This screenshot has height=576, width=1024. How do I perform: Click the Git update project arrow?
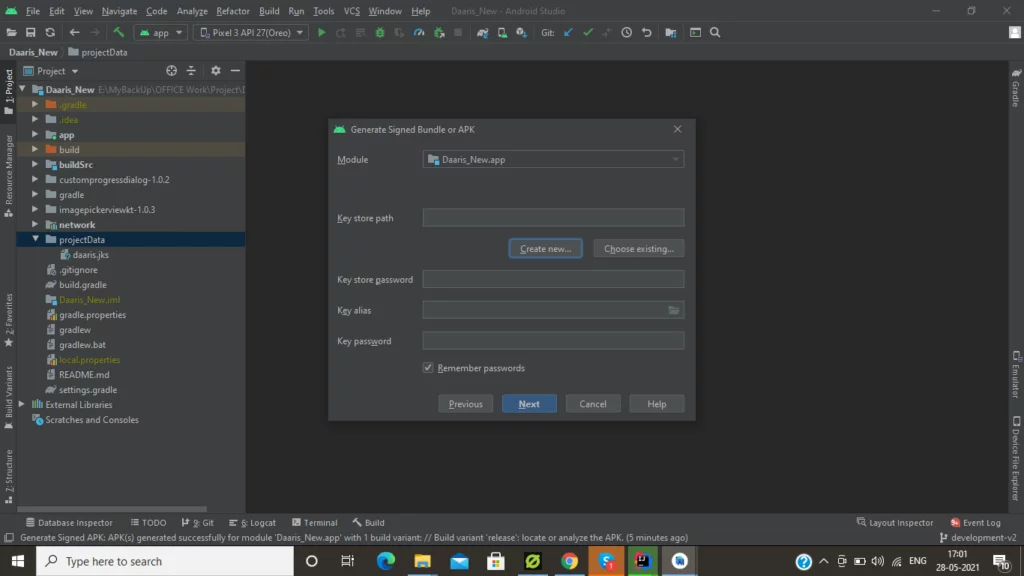[x=568, y=33]
